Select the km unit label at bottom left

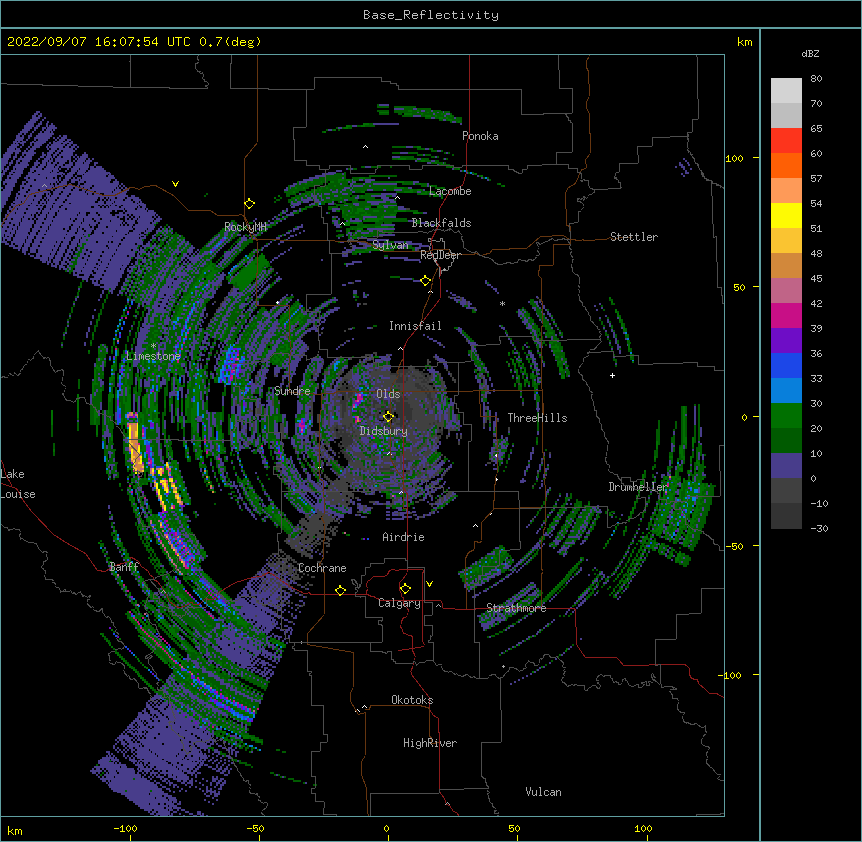tap(15, 830)
